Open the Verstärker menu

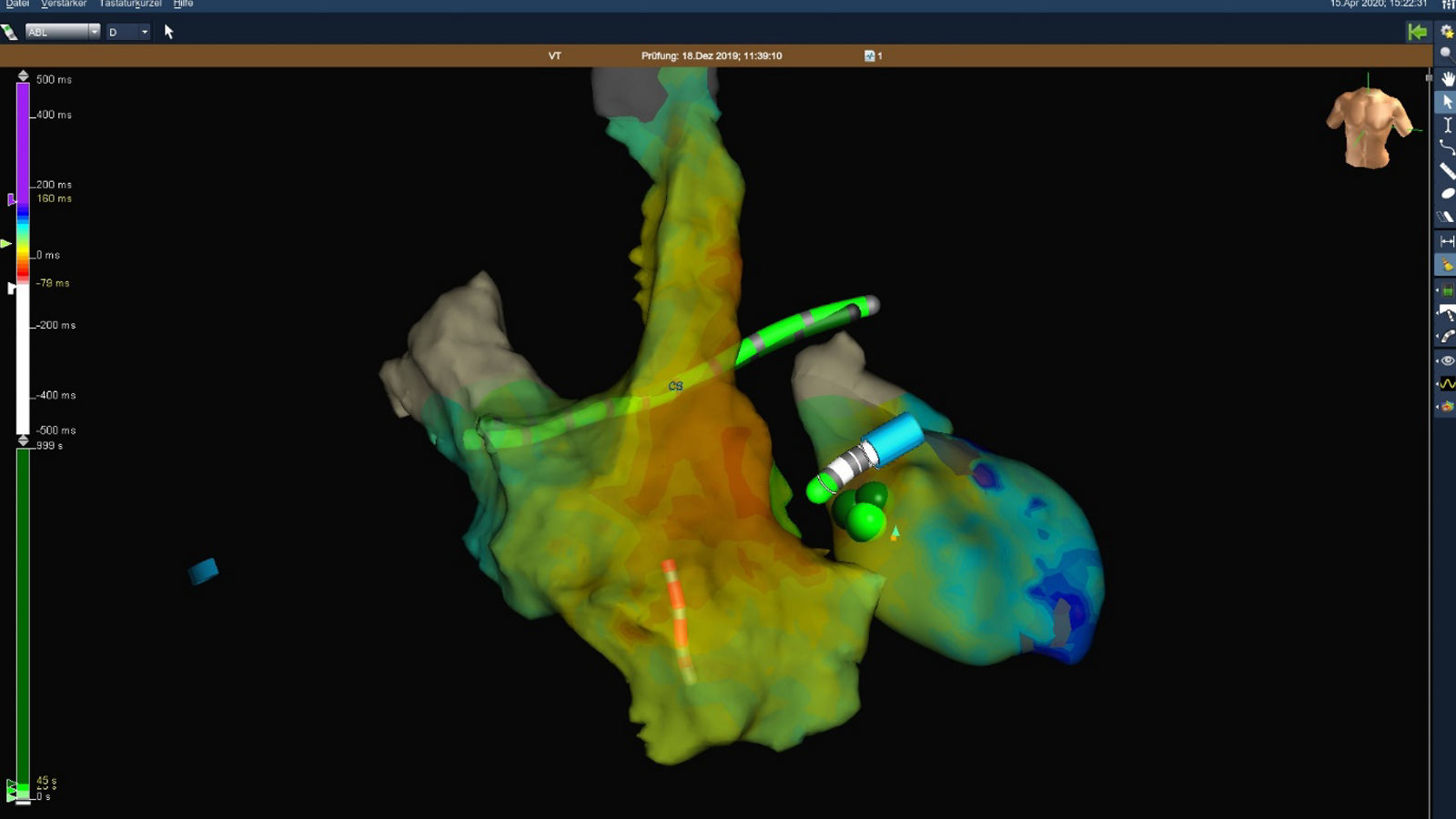66,4
